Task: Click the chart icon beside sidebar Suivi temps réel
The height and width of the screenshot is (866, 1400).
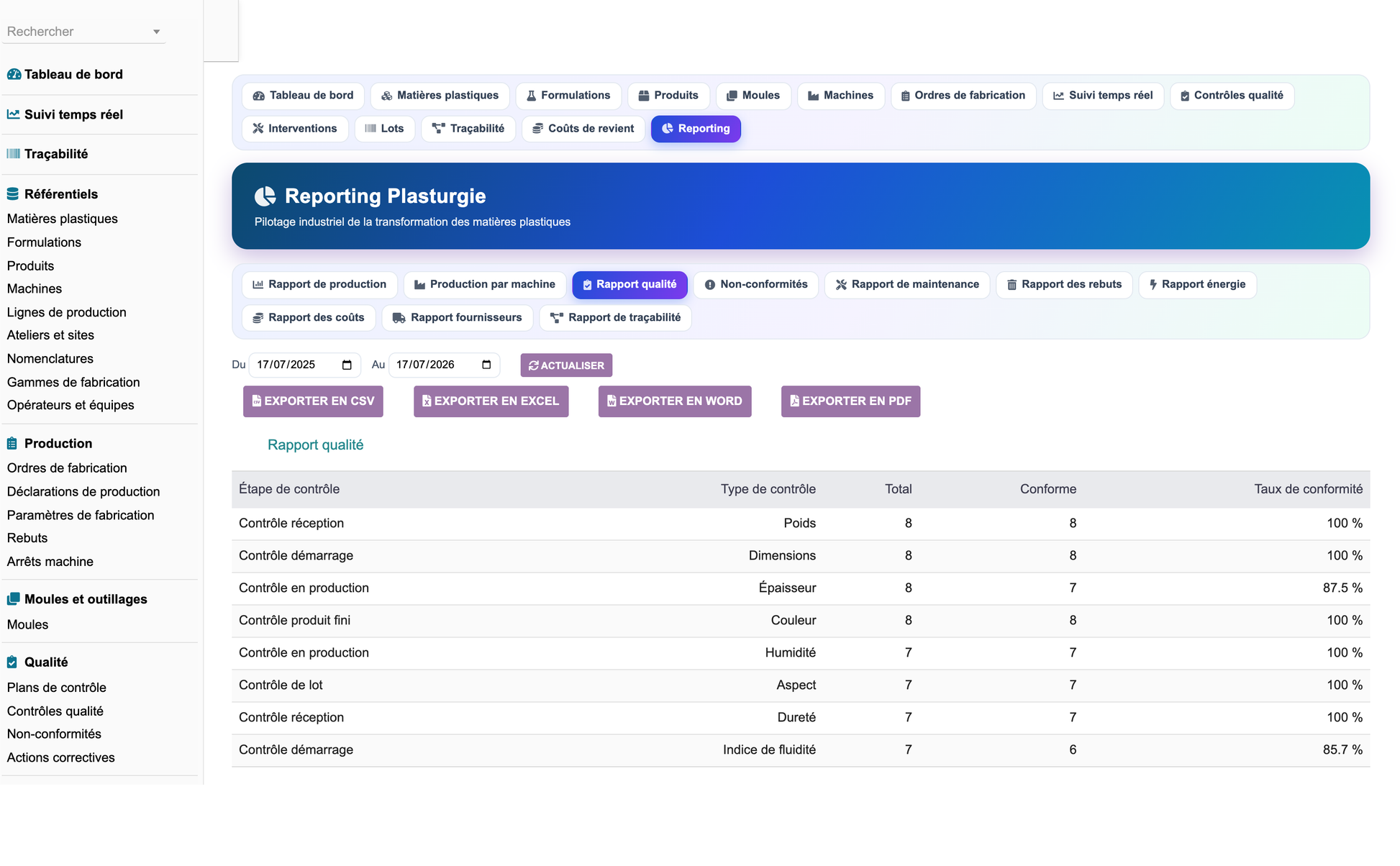Action: [13, 114]
